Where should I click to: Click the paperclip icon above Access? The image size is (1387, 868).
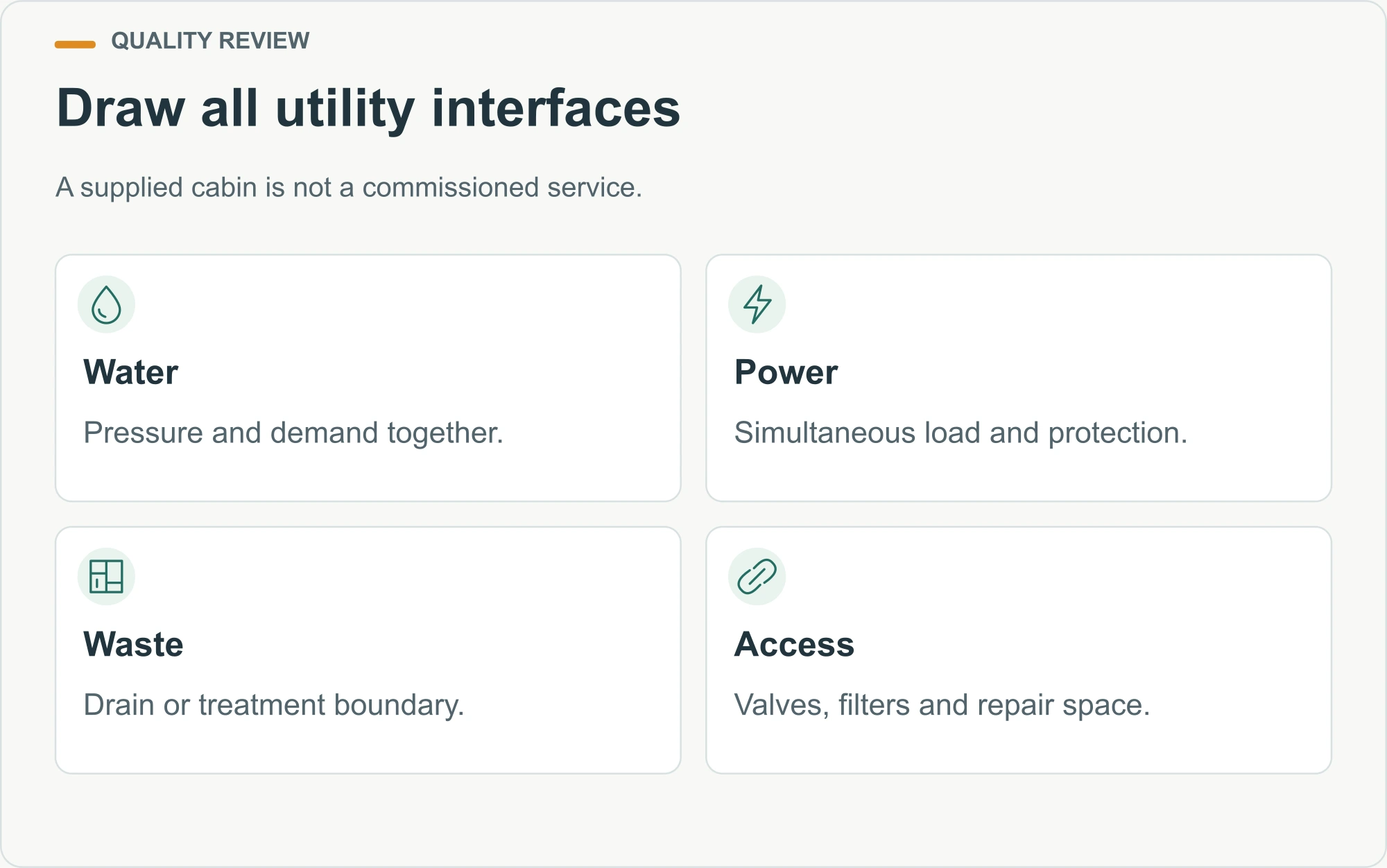click(757, 576)
